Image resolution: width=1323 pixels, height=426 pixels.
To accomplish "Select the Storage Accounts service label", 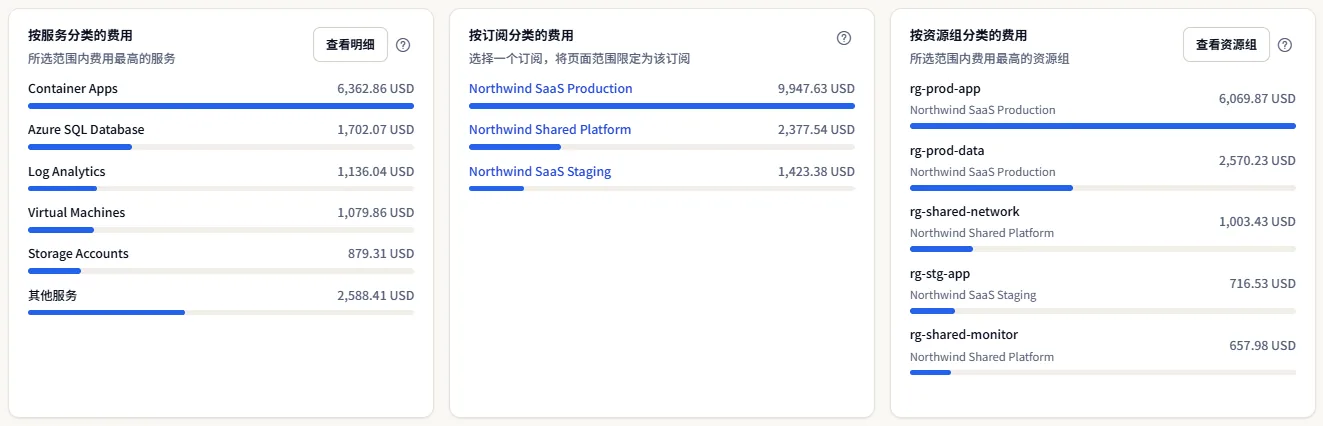I will coord(78,254).
